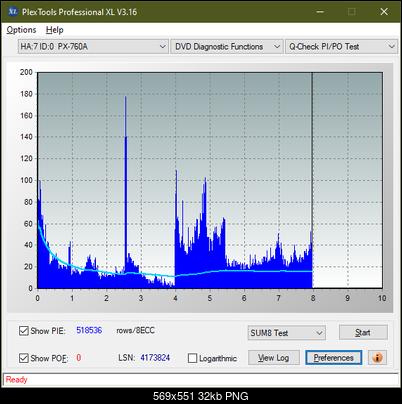Image resolution: width=402 pixels, height=404 pixels.
Task: Open the orange info icon button
Action: [377, 358]
